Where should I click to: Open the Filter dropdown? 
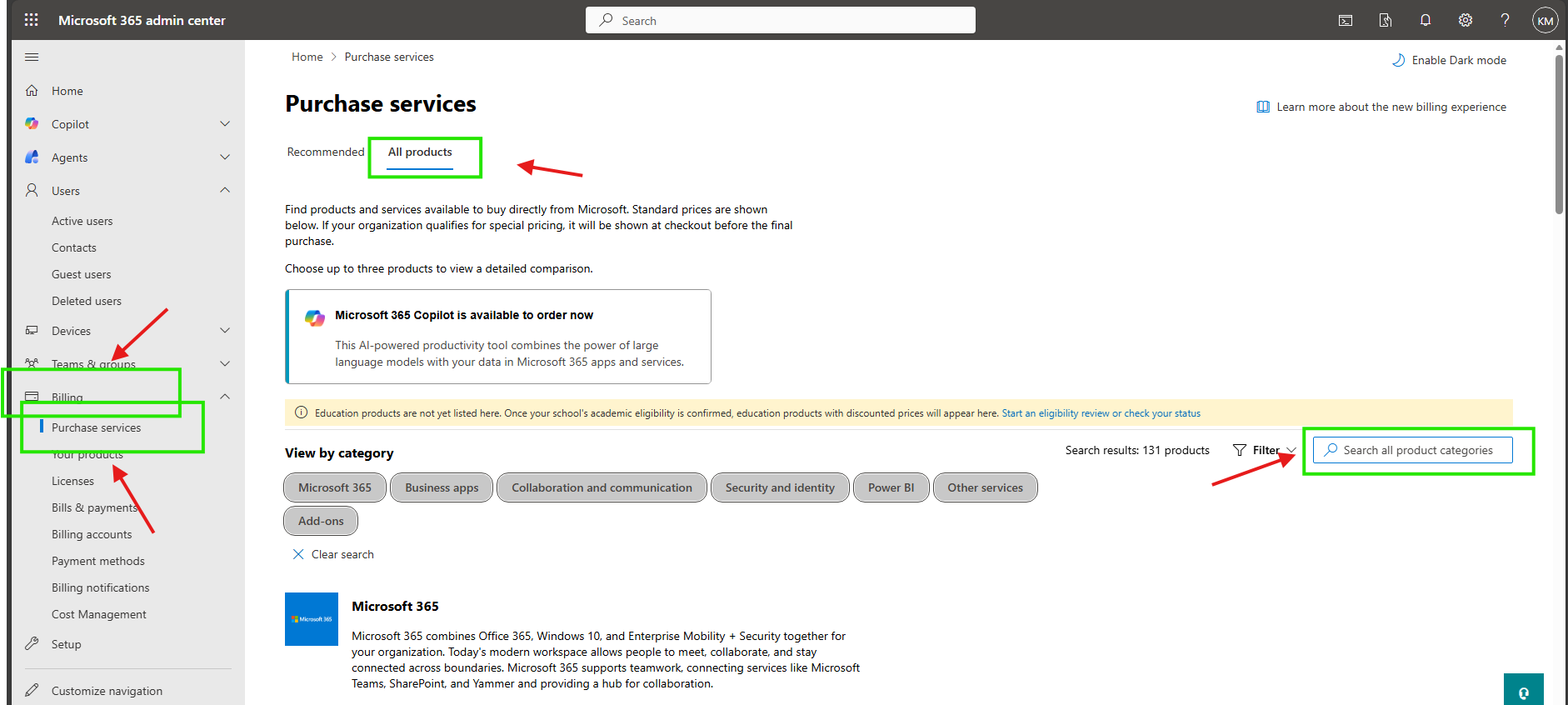1265,450
